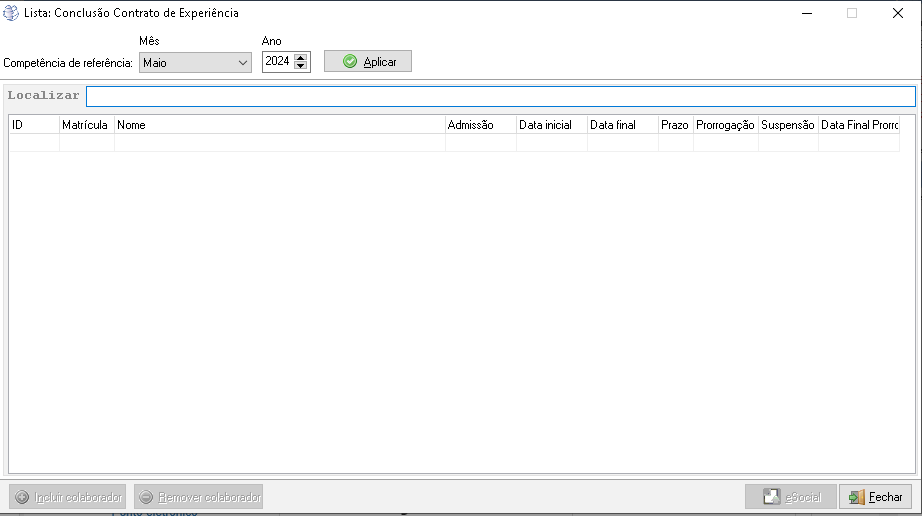Viewport: 922px width, 516px height.
Task: Focus the Localizar search field
Action: [x=500, y=96]
